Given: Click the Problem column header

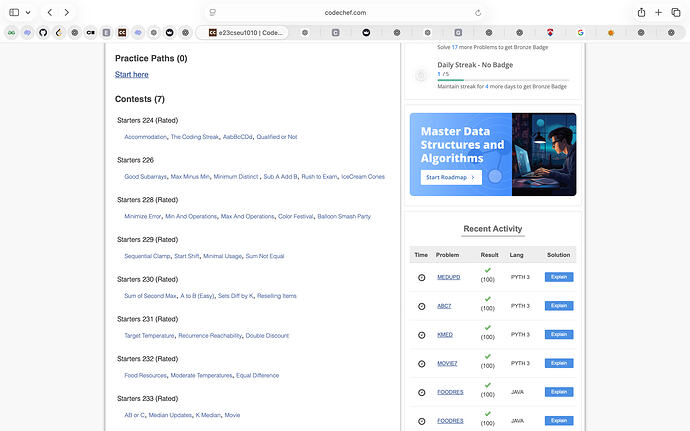Looking at the screenshot, I should [447, 255].
